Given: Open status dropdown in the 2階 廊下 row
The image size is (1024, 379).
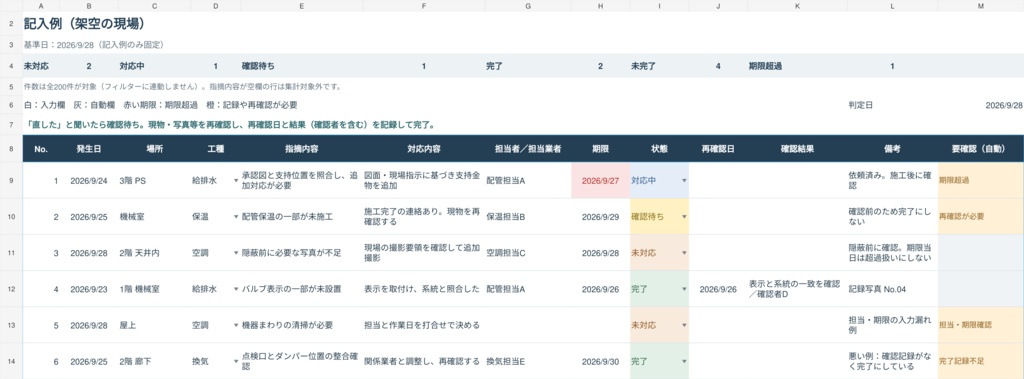Looking at the screenshot, I should [684, 361].
